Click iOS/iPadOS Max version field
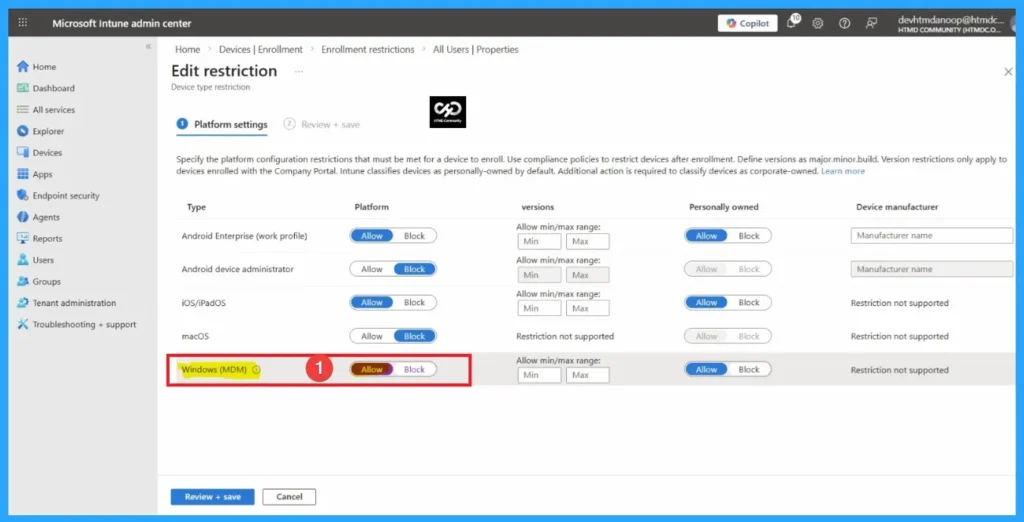This screenshot has height=522, width=1024. click(x=588, y=308)
